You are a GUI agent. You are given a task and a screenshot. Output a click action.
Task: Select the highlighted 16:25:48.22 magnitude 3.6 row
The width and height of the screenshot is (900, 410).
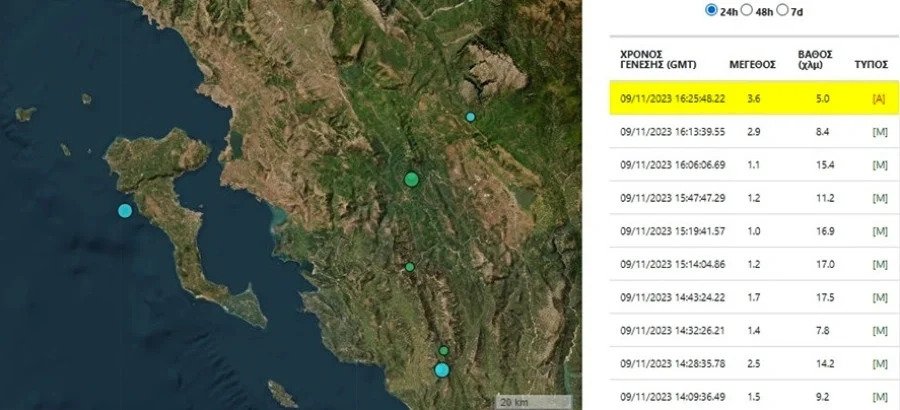(750, 98)
